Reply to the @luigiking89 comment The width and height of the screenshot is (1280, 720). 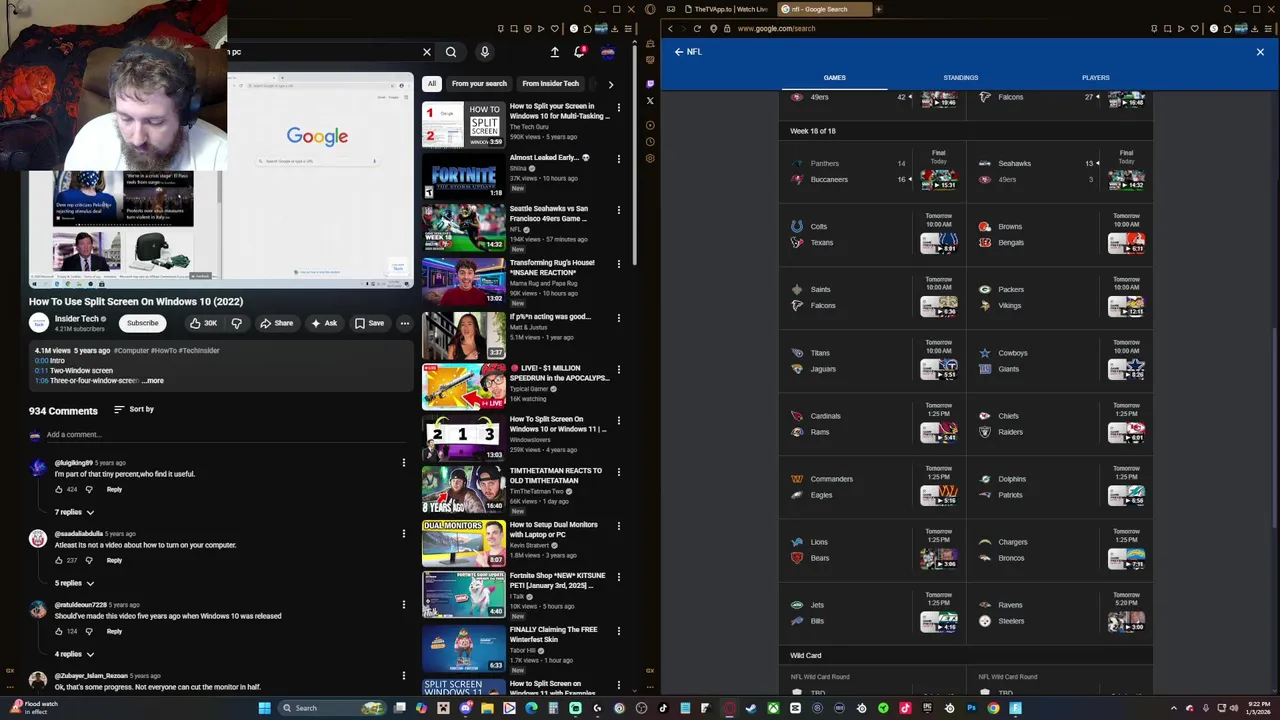[x=114, y=490]
